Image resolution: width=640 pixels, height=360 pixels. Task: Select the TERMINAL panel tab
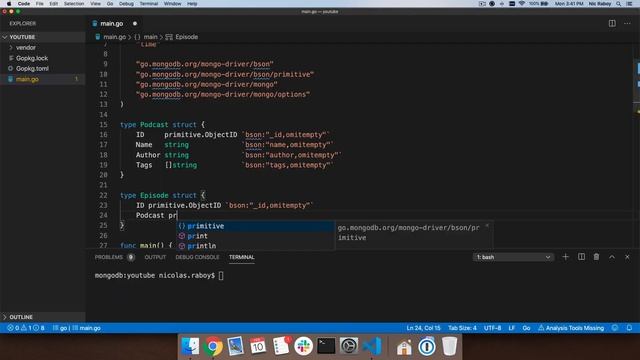click(242, 257)
